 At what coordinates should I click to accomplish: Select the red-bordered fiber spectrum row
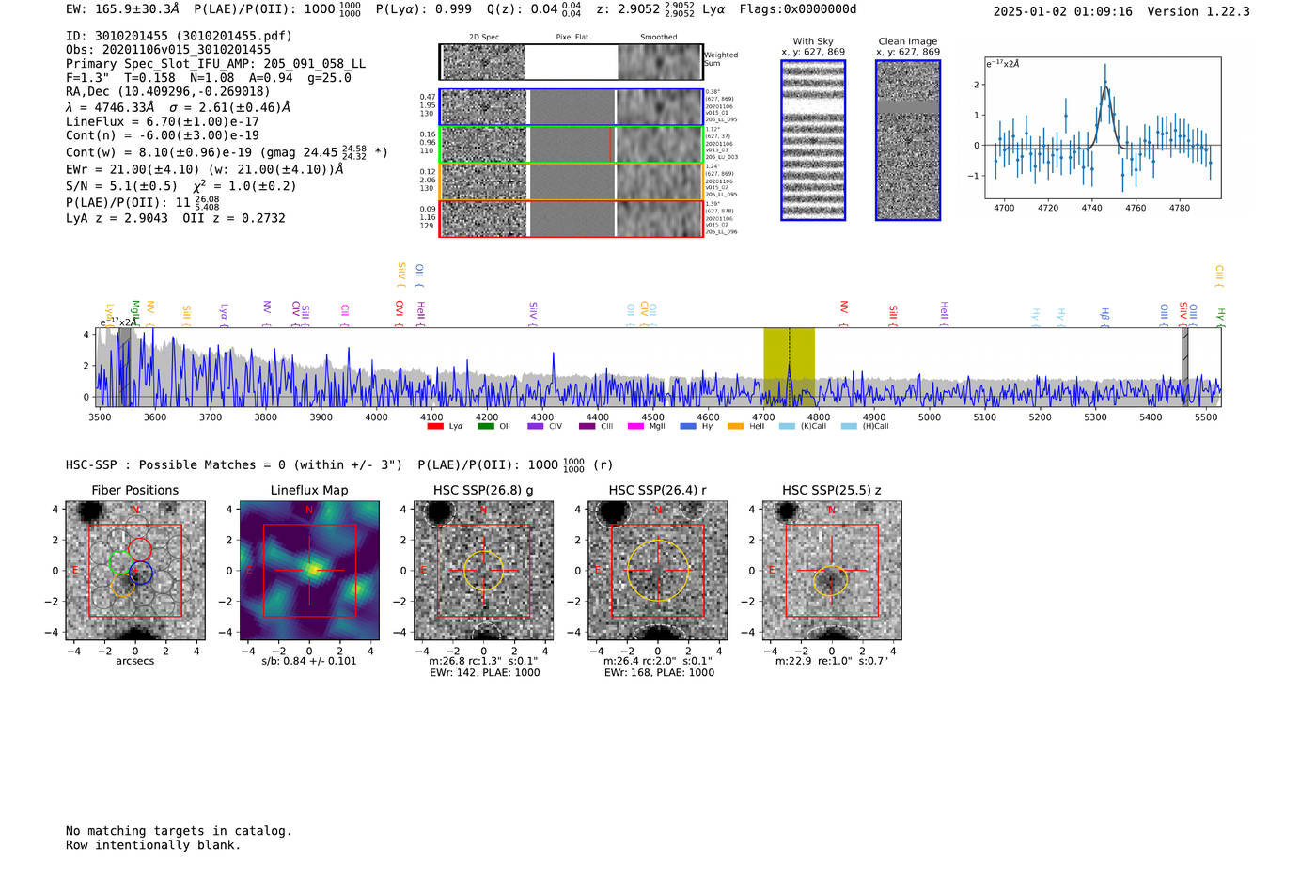pyautogui.click(x=571, y=218)
